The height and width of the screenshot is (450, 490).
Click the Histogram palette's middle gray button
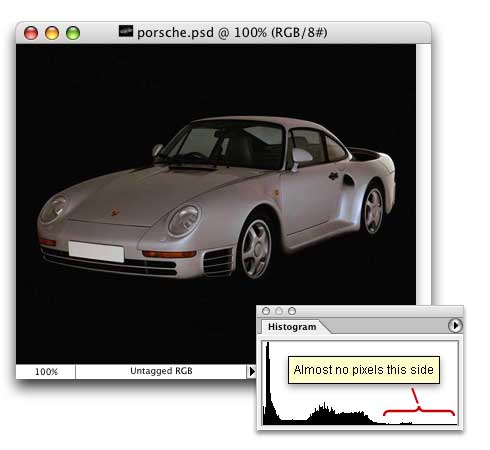pos(279,311)
